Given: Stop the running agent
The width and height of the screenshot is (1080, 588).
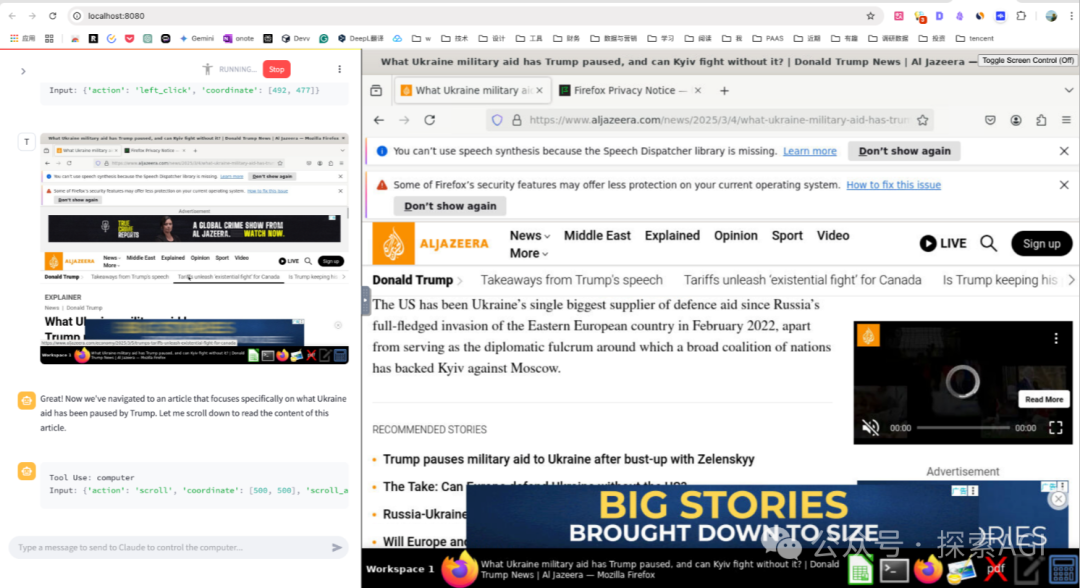Looking at the screenshot, I should 276,69.
